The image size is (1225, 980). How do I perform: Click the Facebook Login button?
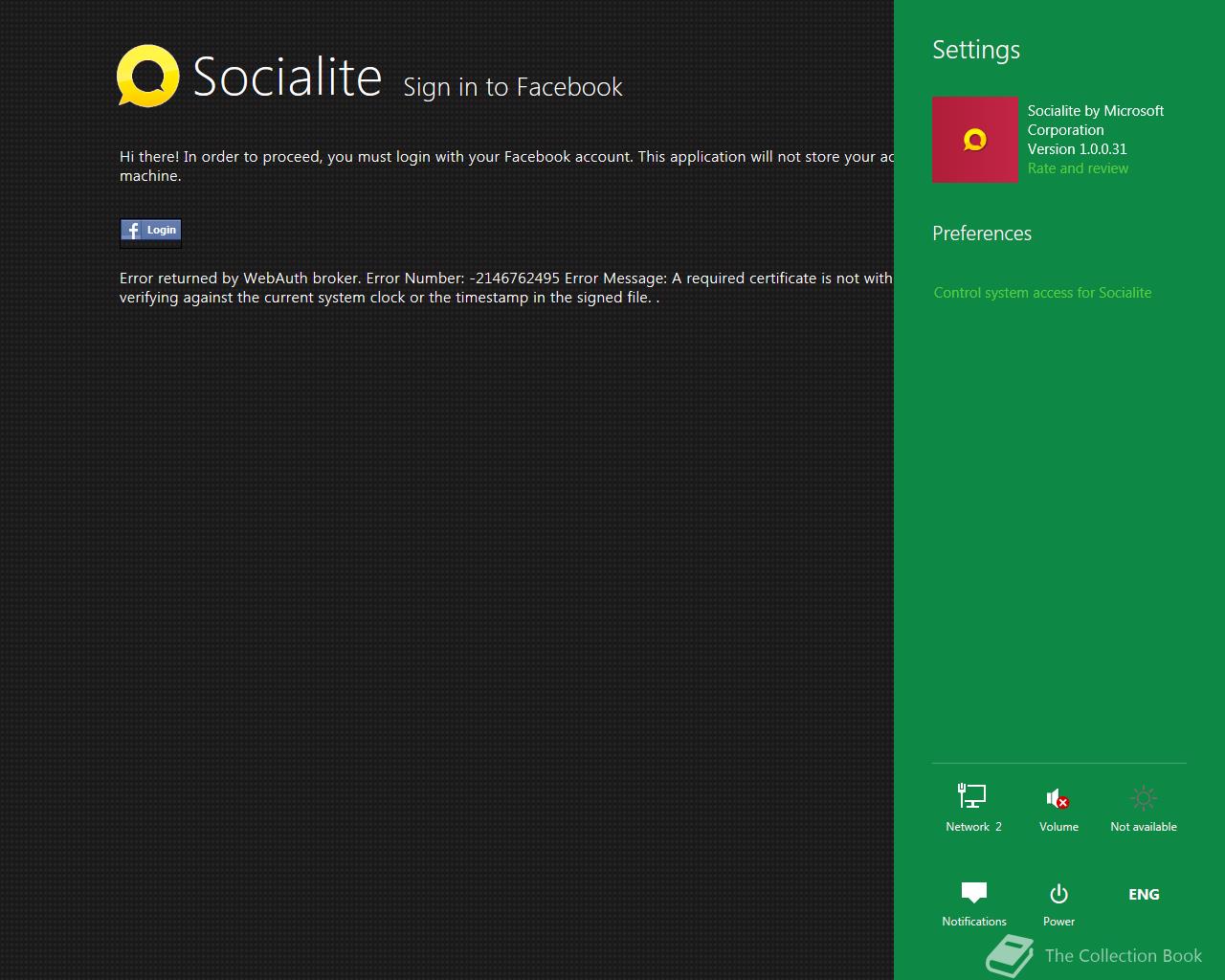(x=150, y=230)
